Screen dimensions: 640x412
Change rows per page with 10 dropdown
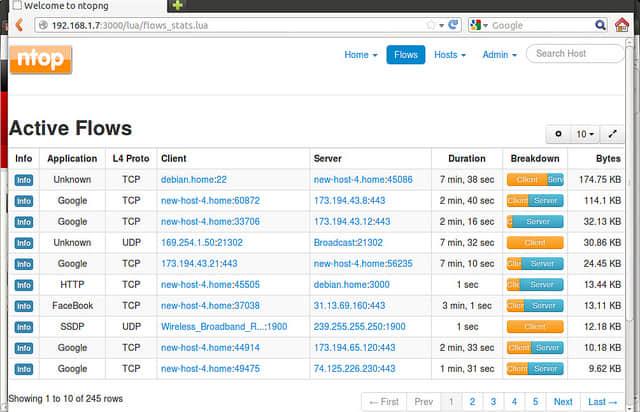pos(584,134)
